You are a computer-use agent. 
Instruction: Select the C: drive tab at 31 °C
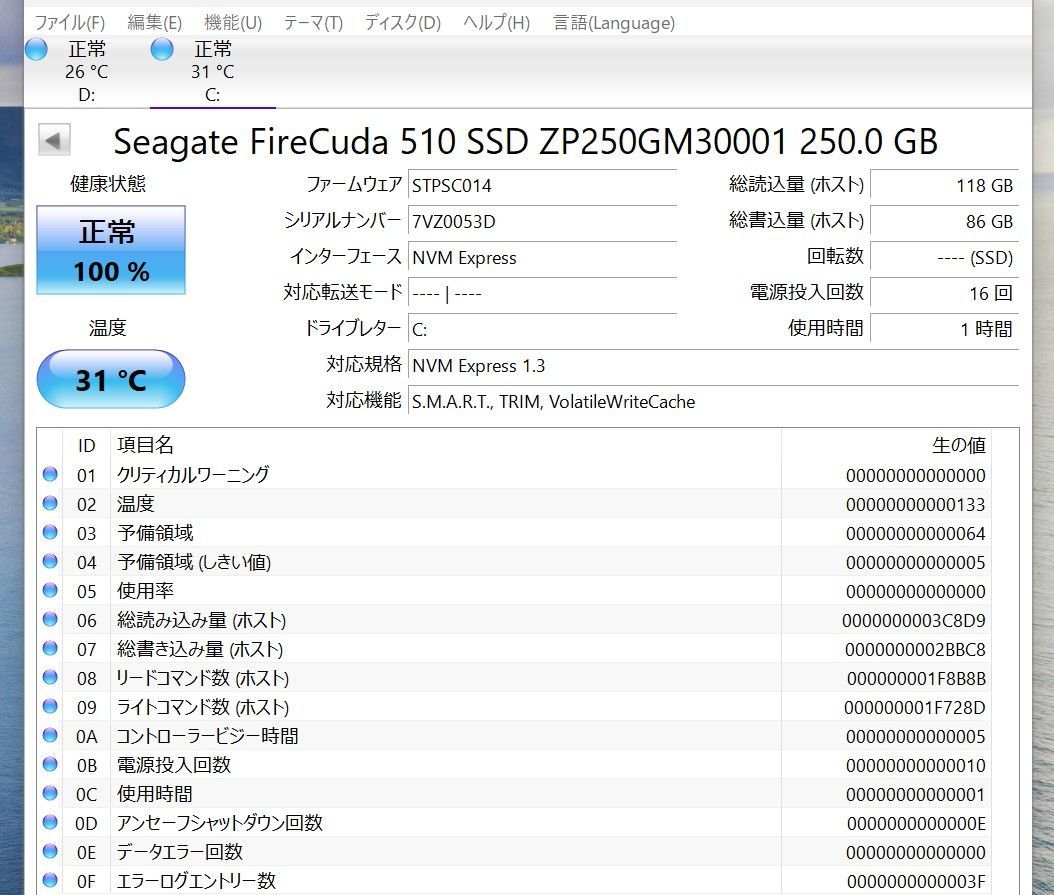point(212,72)
